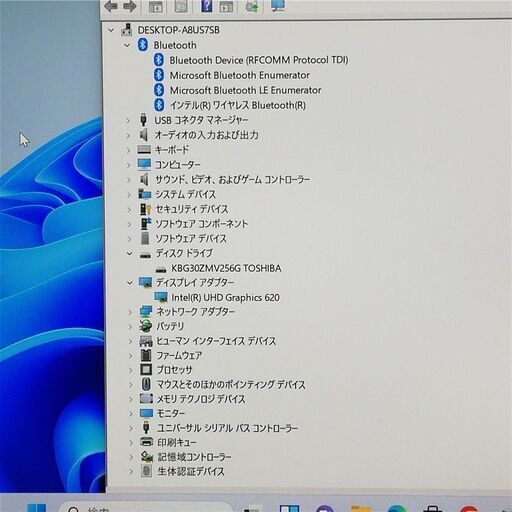Viewport: 512px width, 512px height.
Task: Click the Intel UHD Graphics 620 display icon
Action: [x=161, y=297]
